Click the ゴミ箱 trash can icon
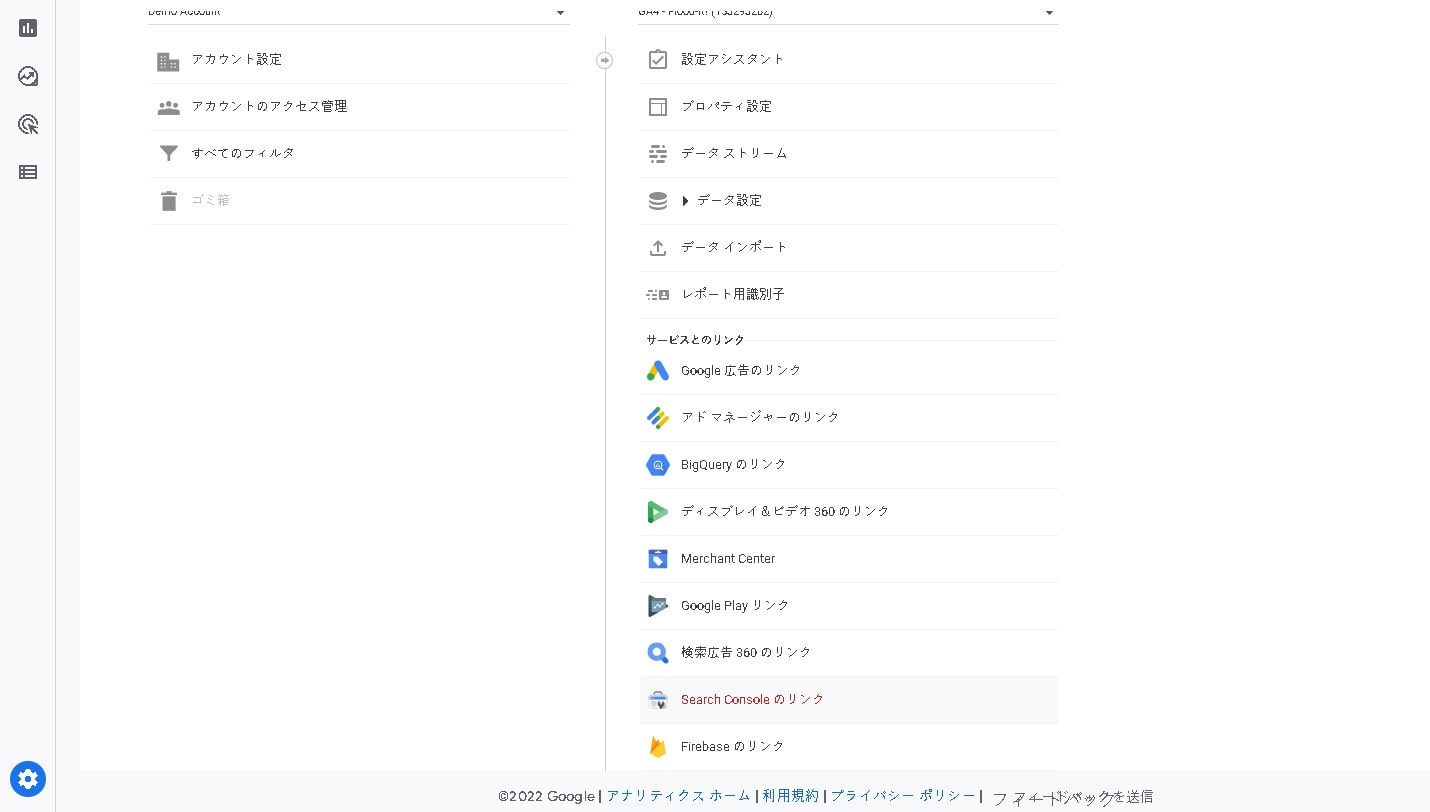The width and height of the screenshot is (1430, 812). click(168, 201)
